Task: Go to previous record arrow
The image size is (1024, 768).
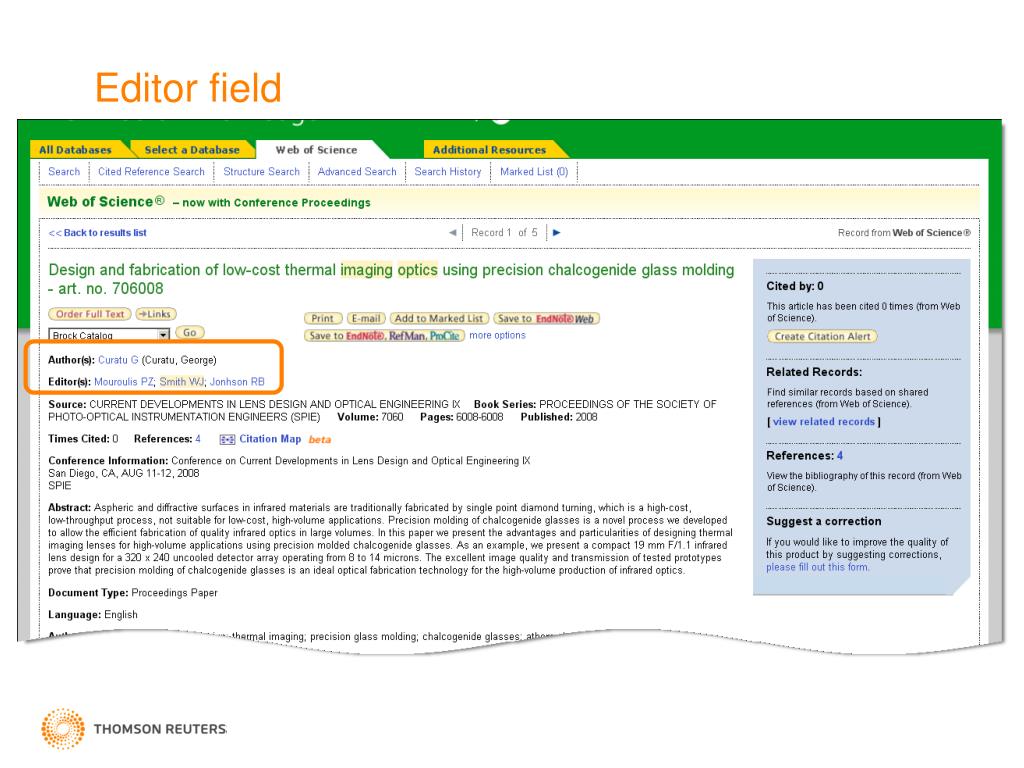Action: (x=453, y=232)
